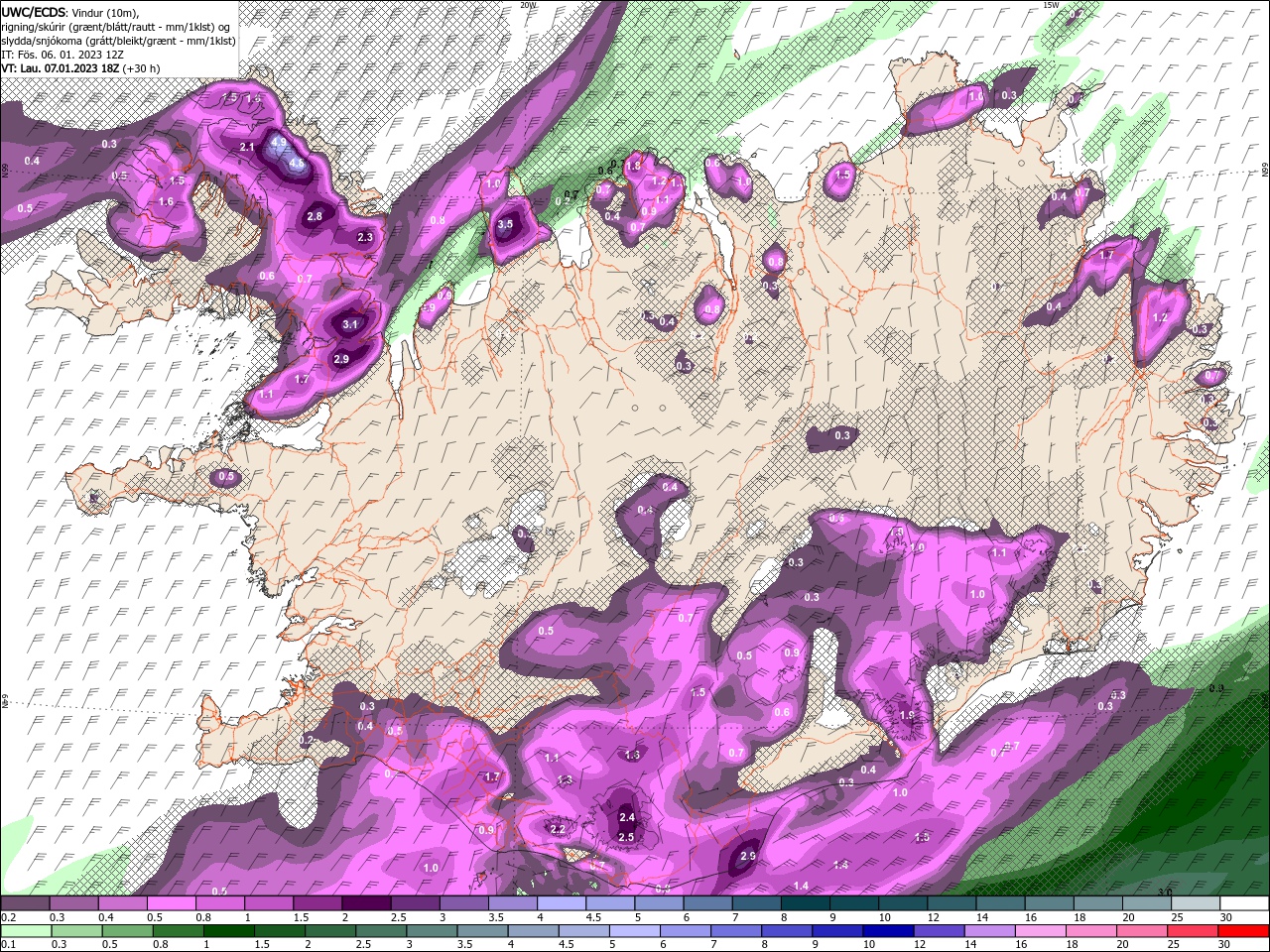Screen dimensions: 1270x952
Task: Select the "VT: Lau. 07.01.2023 18Z" valid time
Action: pos(60,68)
